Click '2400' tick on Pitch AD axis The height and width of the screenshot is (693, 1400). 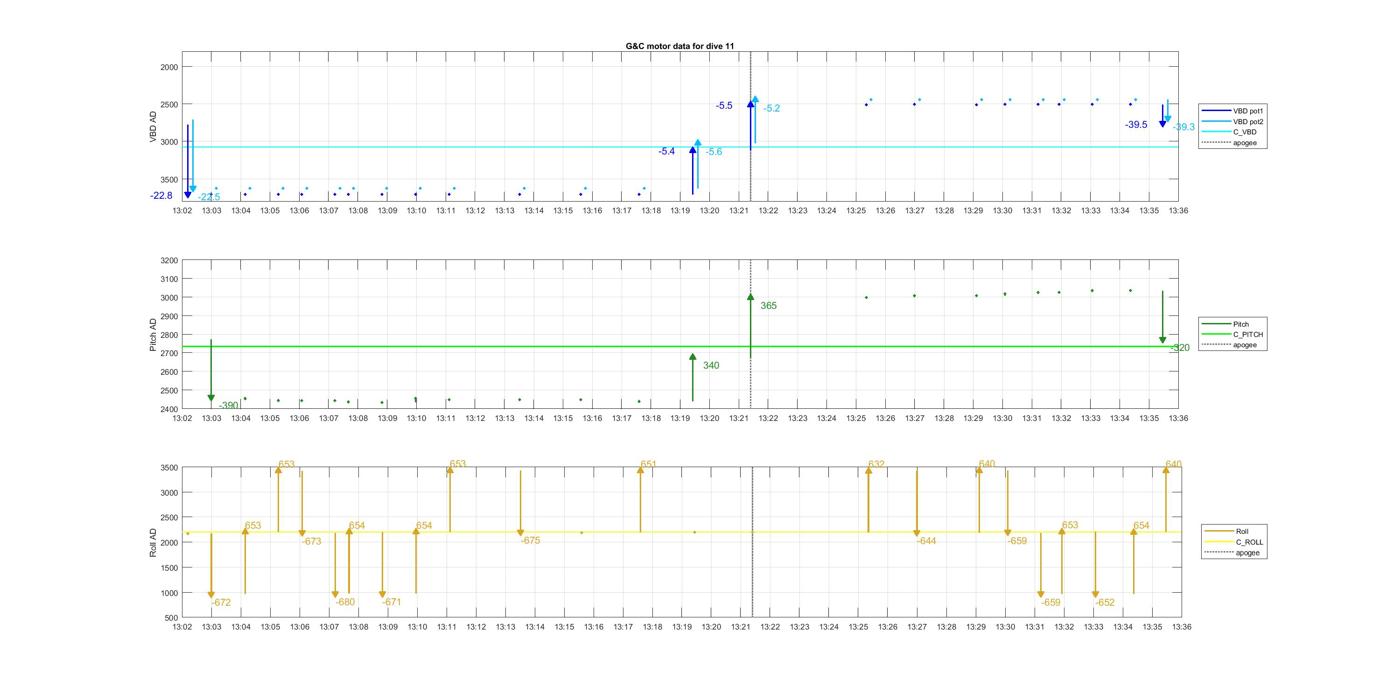[169, 409]
